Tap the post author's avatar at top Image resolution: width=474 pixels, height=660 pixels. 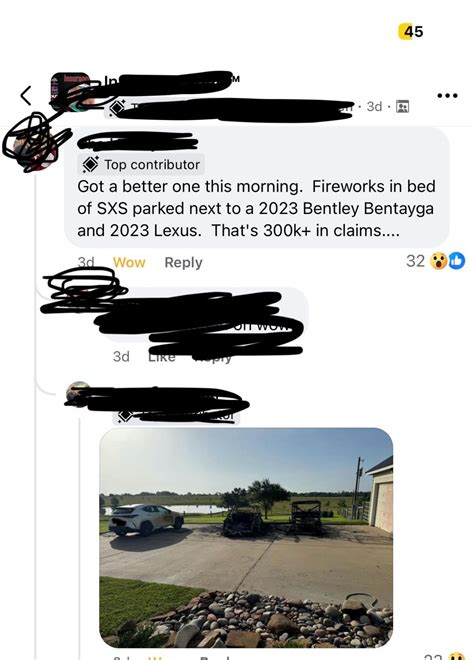click(70, 91)
